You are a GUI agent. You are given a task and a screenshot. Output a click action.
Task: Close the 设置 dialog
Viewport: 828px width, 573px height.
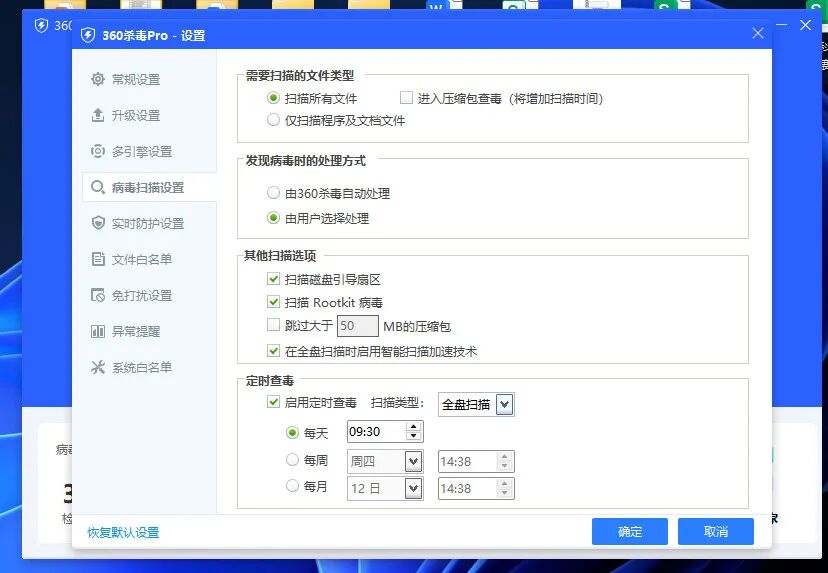coord(758,33)
